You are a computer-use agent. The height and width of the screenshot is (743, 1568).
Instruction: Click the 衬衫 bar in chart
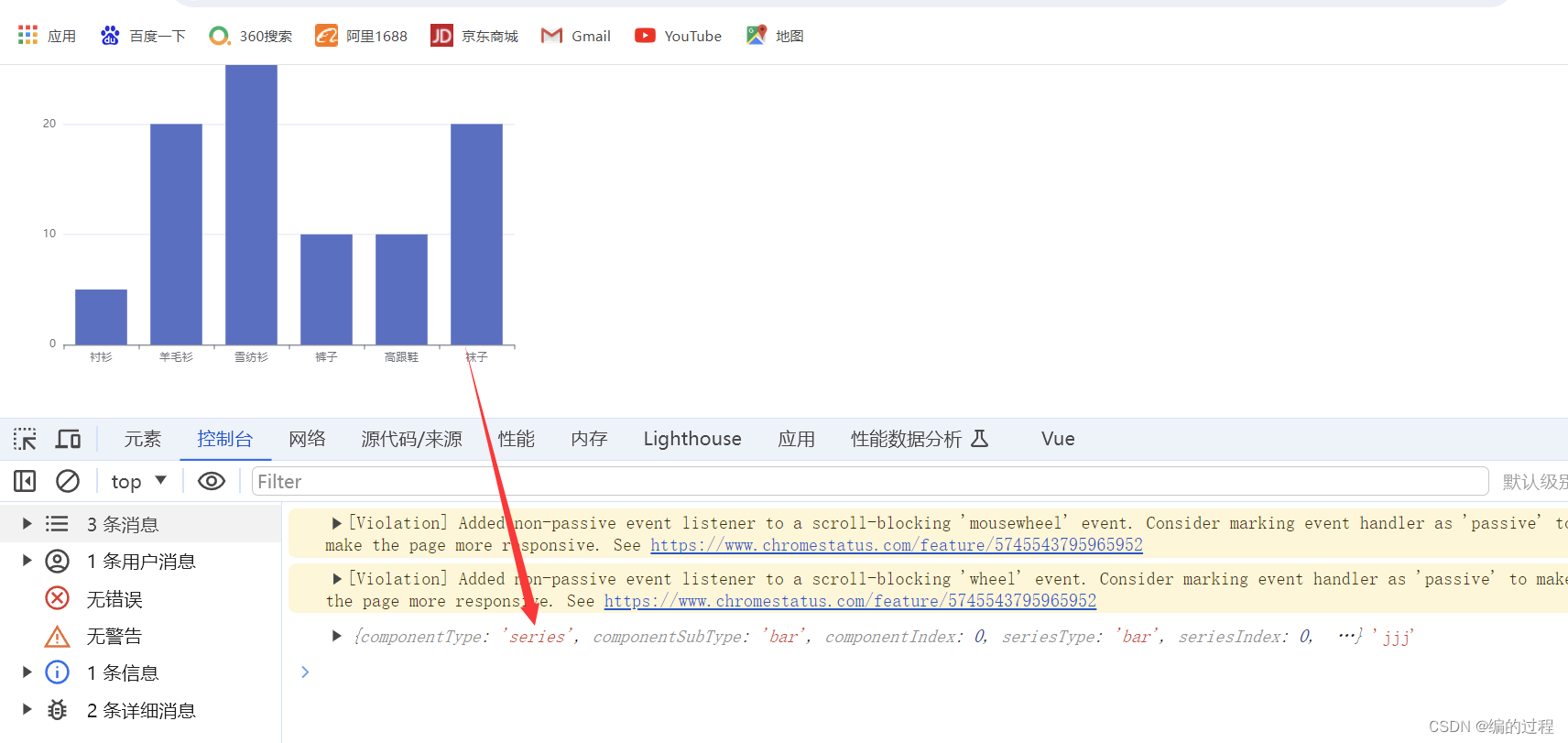pos(101,317)
